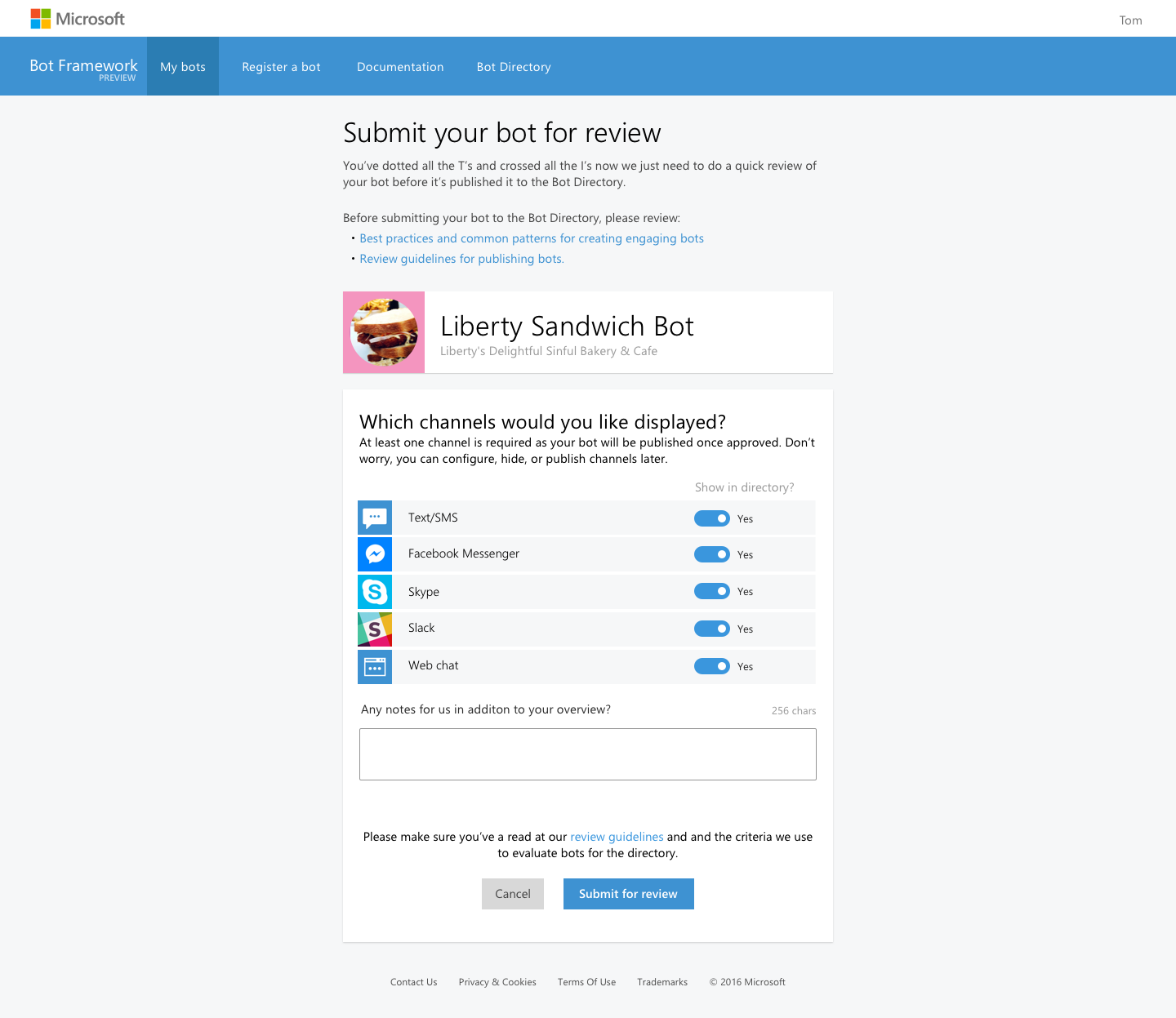Open Review guidelines for publishing bots link
The image size is (1176, 1018).
coord(461,259)
